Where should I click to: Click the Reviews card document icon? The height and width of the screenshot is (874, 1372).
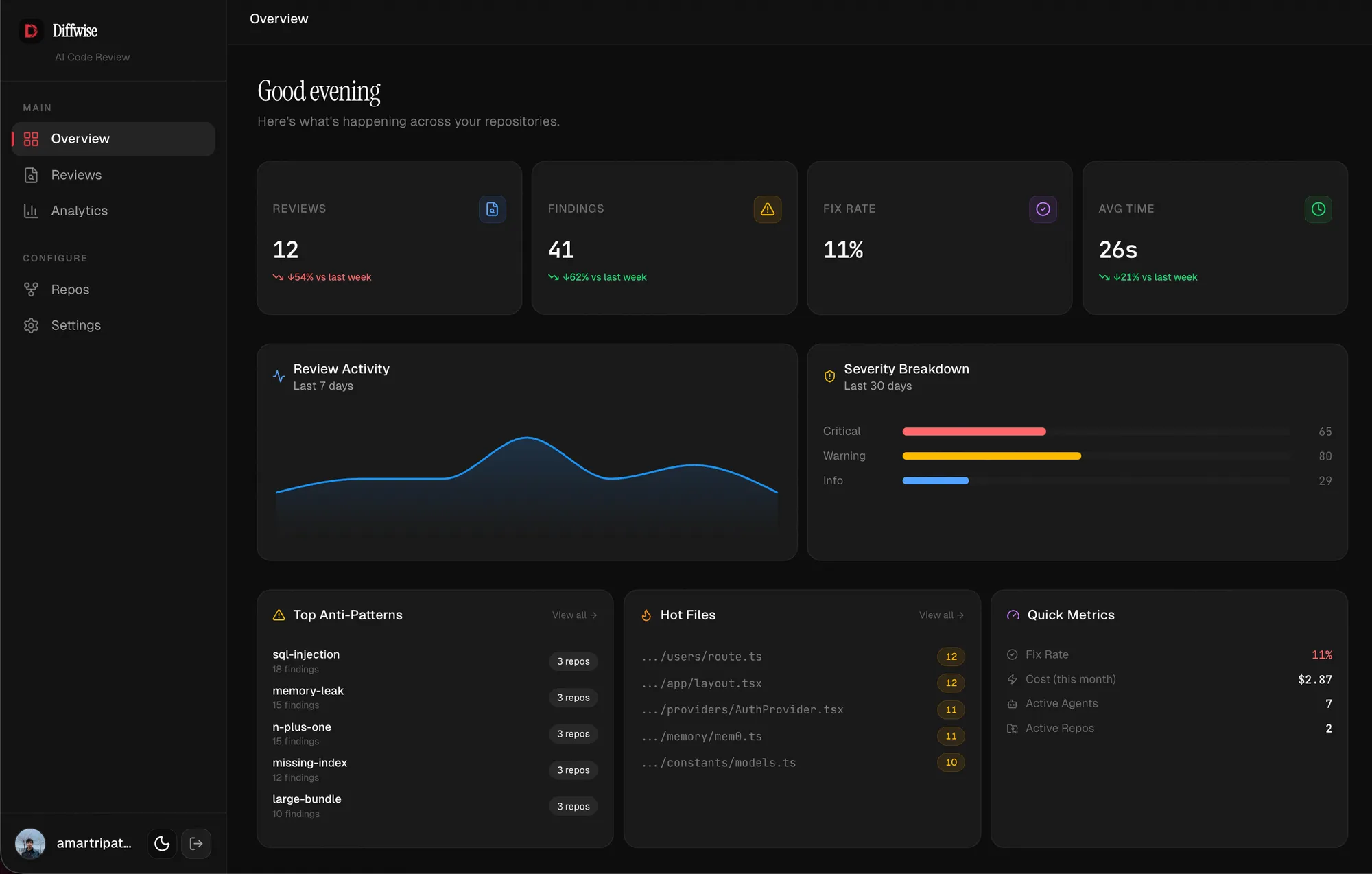coord(493,209)
